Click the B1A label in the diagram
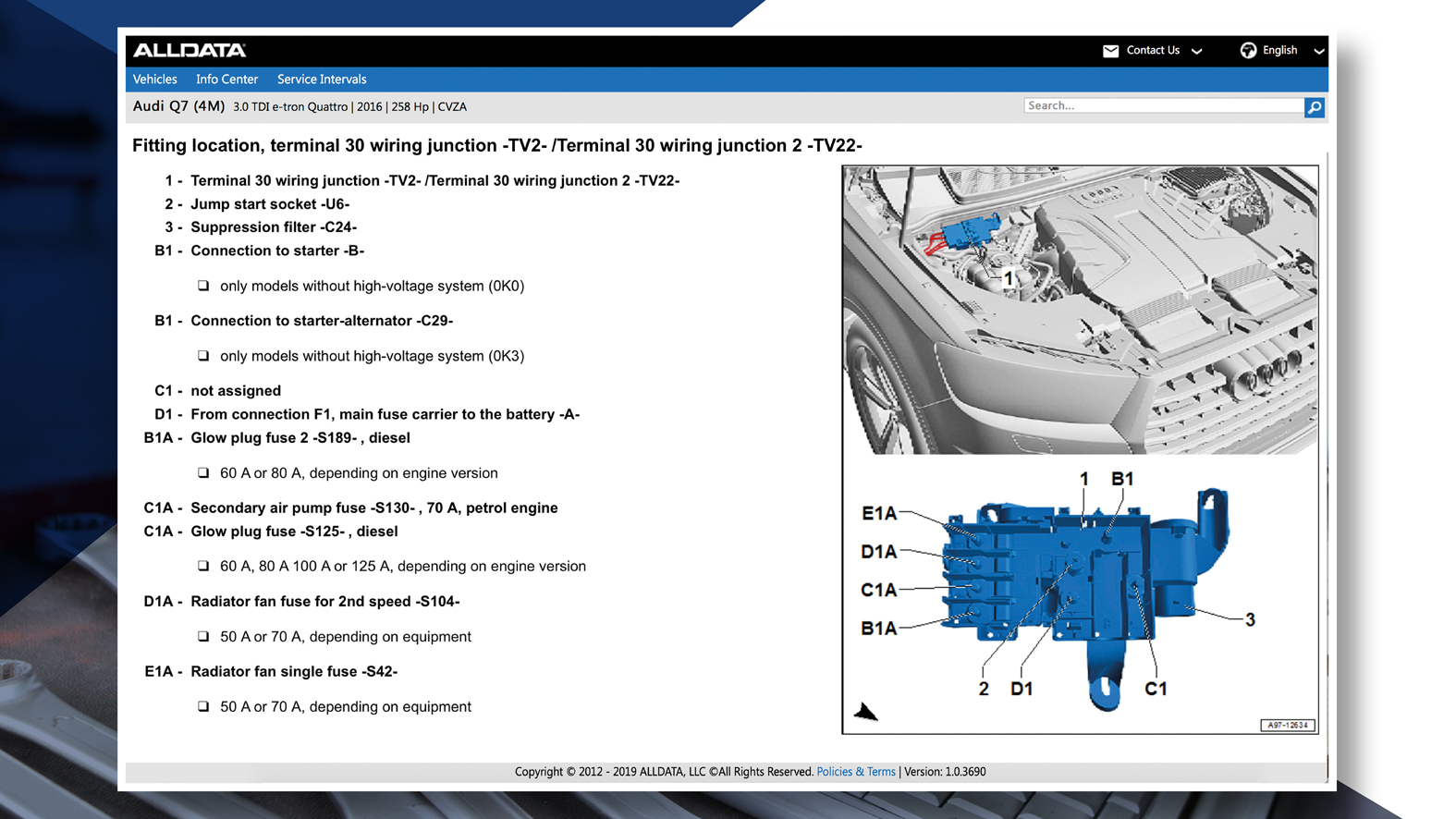This screenshot has width=1456, height=819. click(879, 629)
